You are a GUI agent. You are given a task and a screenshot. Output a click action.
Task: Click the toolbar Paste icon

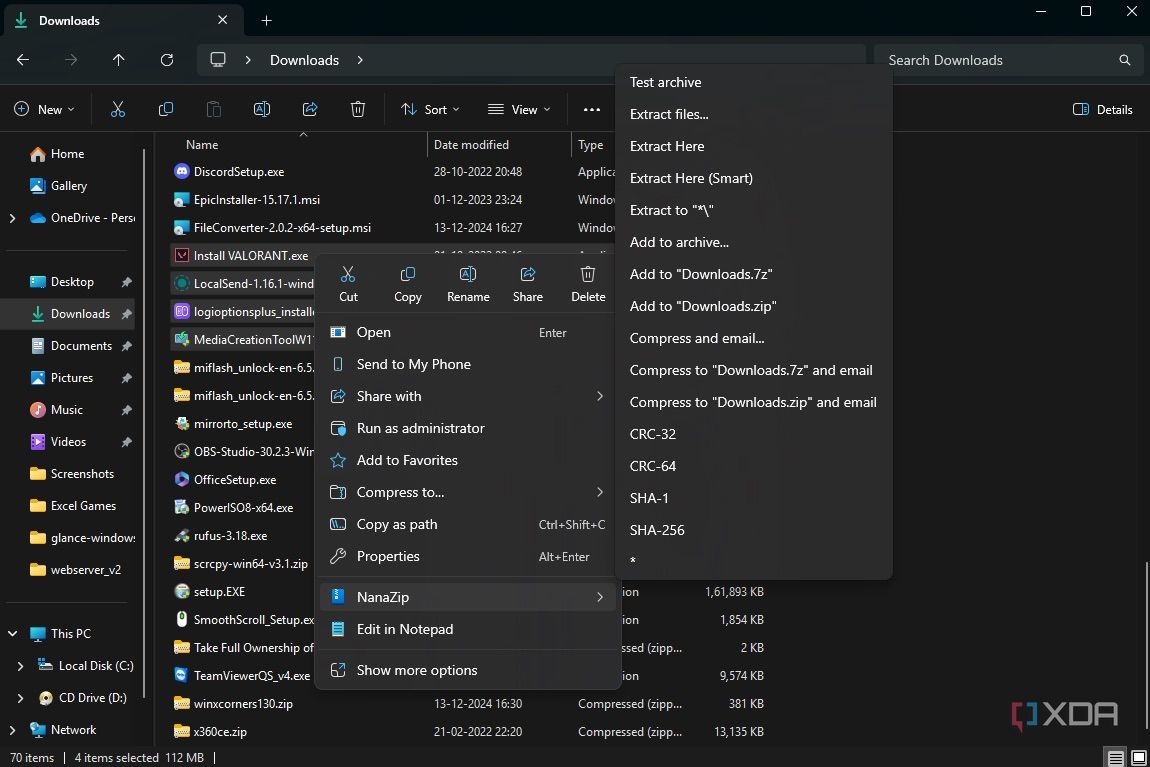[213, 109]
